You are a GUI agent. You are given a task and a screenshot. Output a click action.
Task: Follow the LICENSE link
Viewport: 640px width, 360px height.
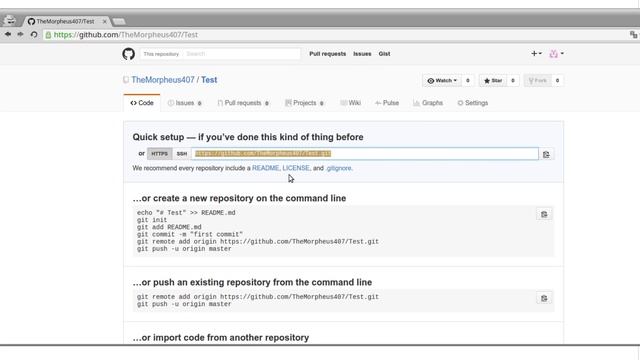point(296,168)
